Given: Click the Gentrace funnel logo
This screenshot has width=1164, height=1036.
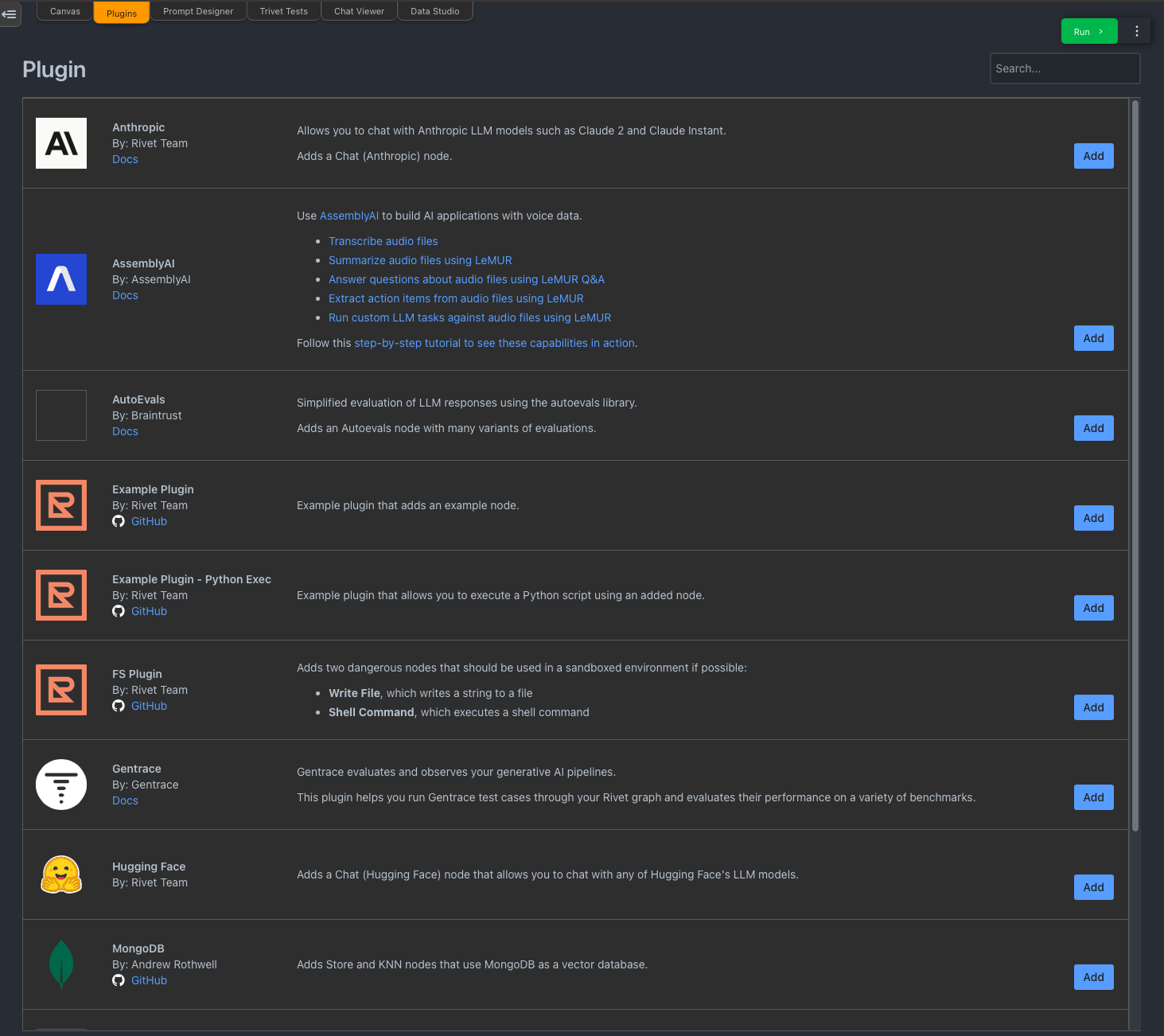Looking at the screenshot, I should [61, 785].
